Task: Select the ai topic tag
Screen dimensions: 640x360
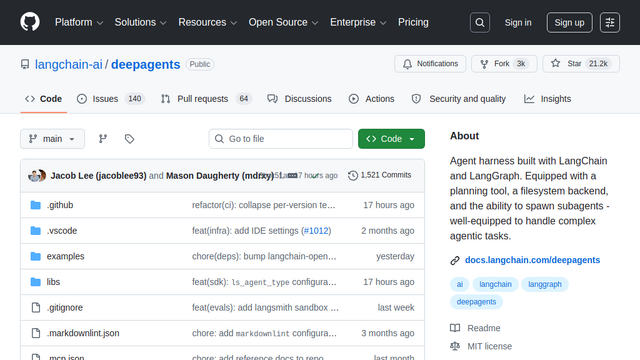Action: 460,284
